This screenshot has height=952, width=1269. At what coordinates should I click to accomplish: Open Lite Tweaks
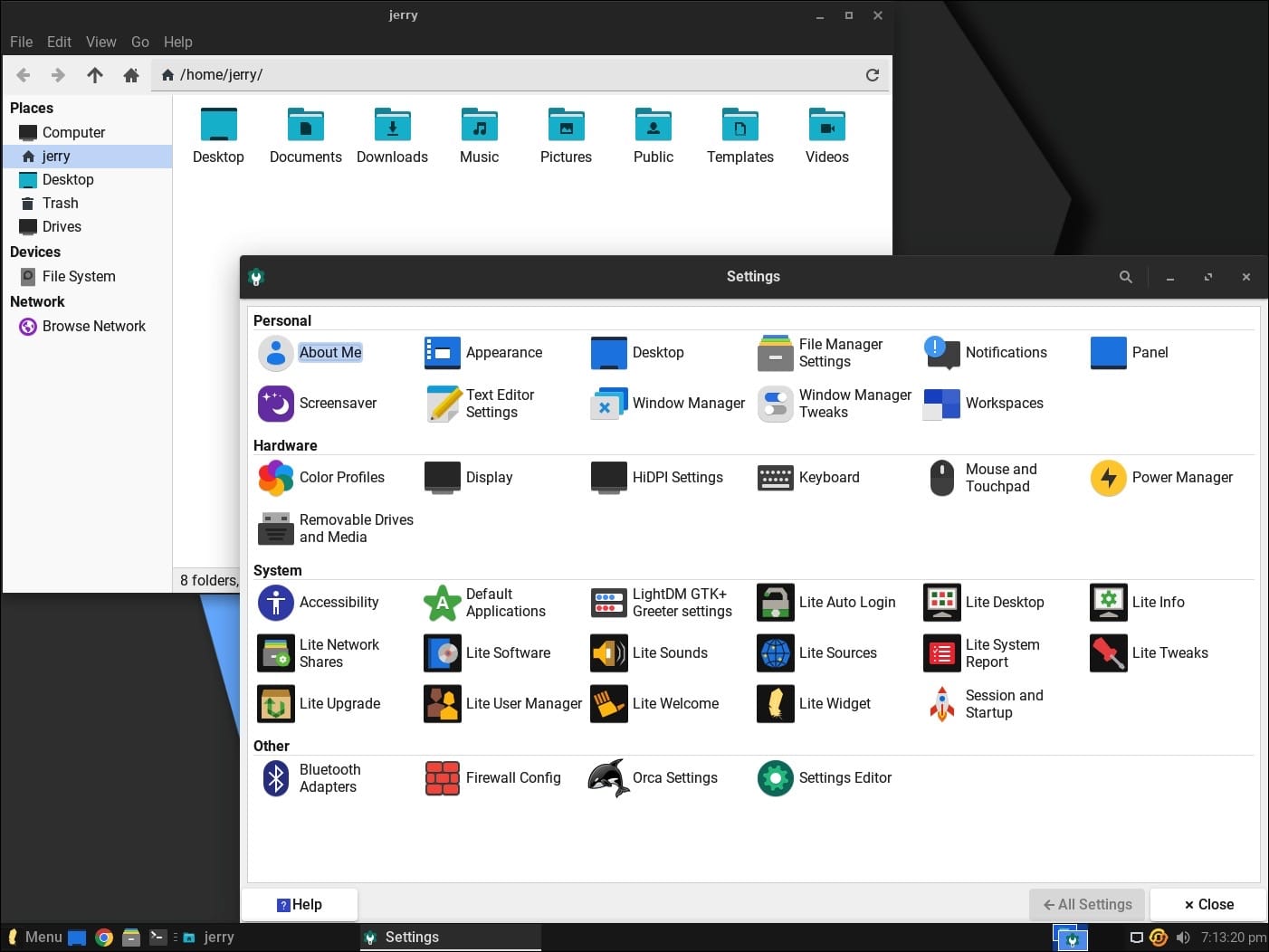1150,652
